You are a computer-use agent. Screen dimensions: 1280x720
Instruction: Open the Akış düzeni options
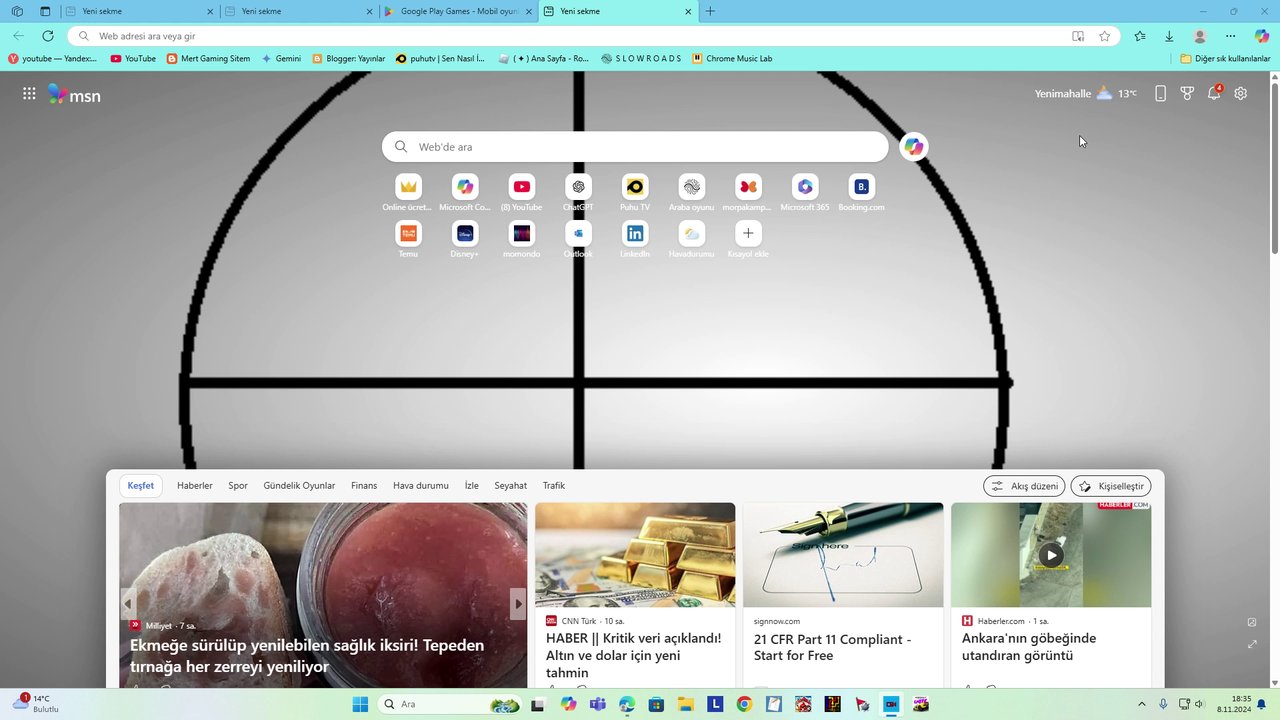[x=1024, y=486]
